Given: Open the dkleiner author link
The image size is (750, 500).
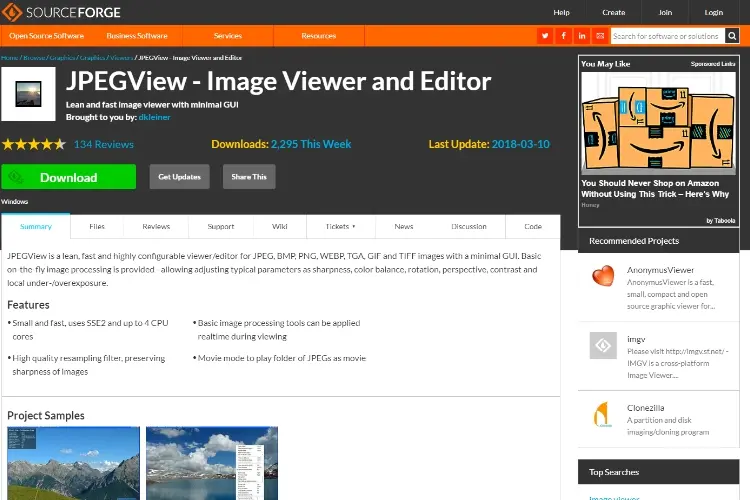Looking at the screenshot, I should (154, 117).
